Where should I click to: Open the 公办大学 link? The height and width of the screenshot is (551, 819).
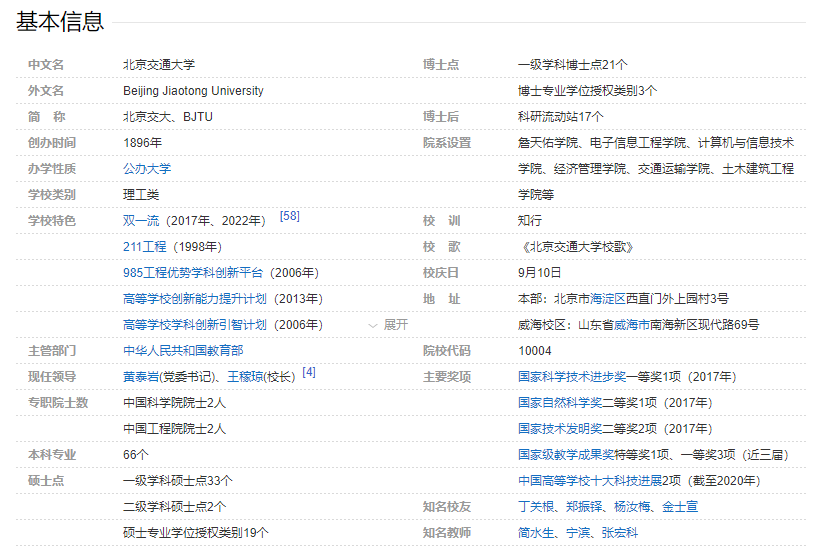(147, 169)
